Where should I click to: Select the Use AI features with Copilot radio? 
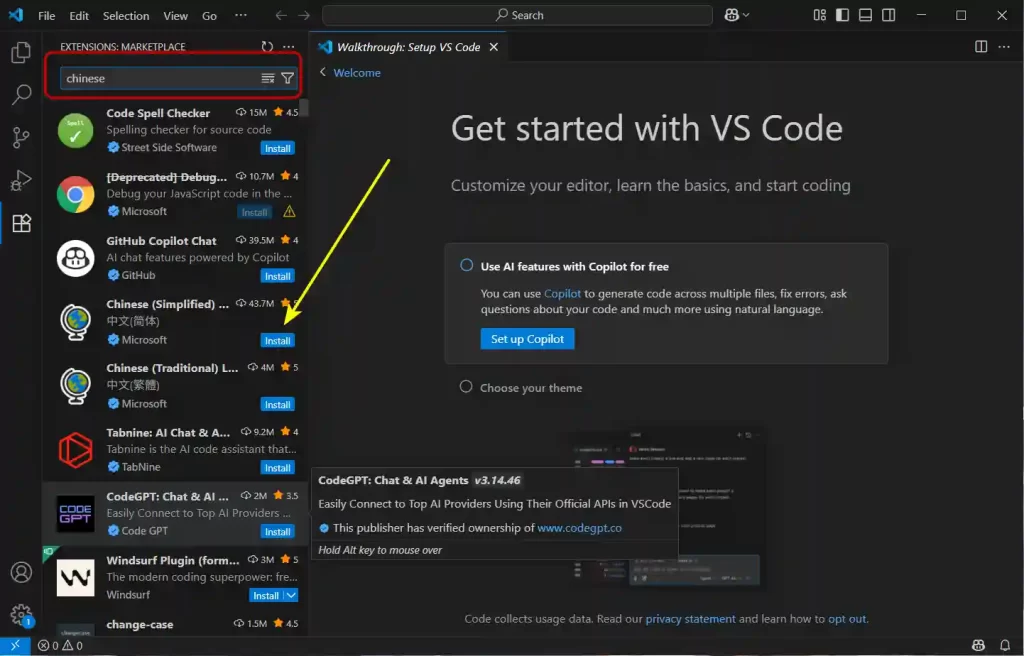466,266
